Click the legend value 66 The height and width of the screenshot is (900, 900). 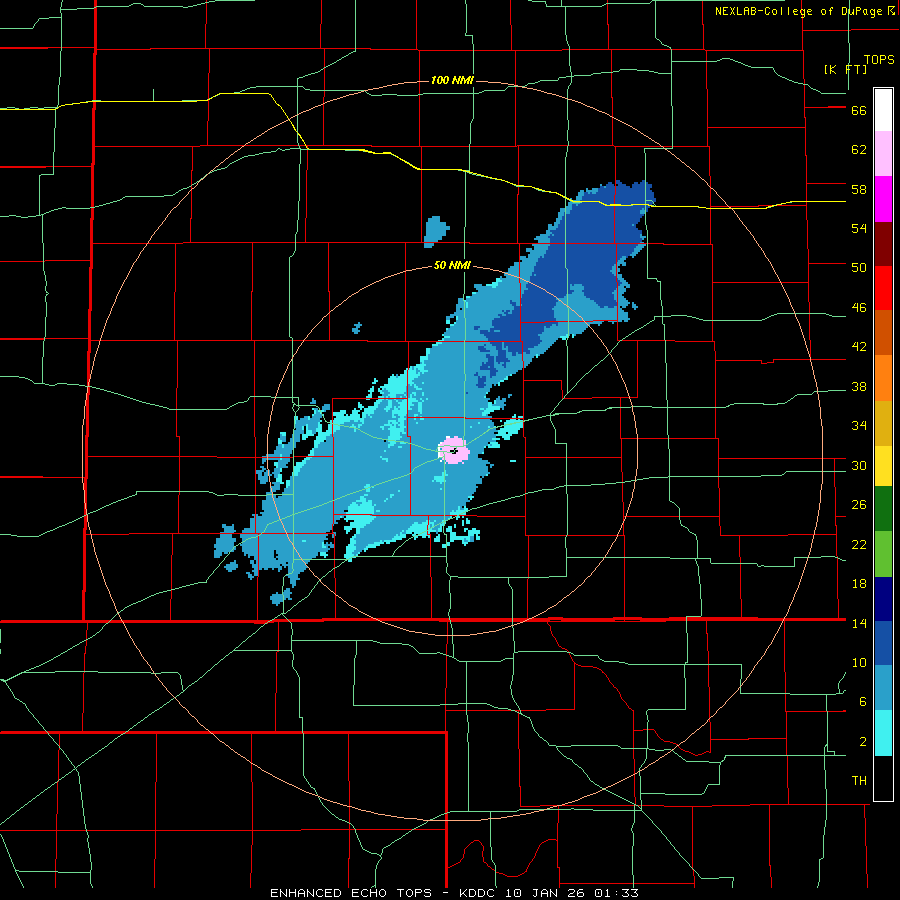tap(859, 111)
